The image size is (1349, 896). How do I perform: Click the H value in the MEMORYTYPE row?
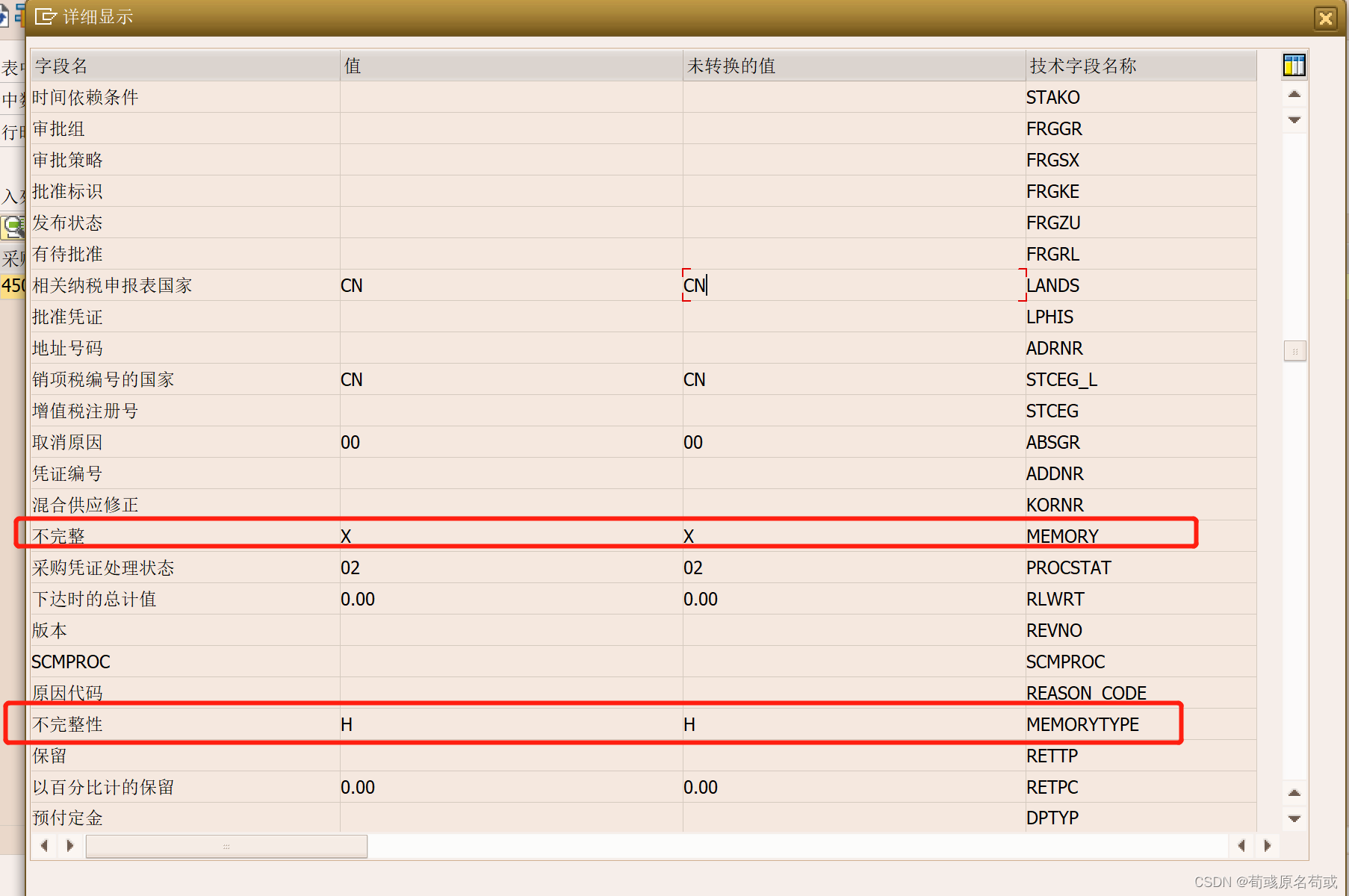(x=347, y=724)
